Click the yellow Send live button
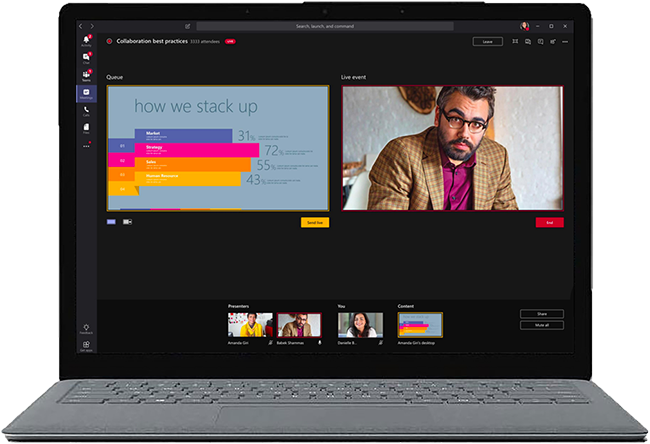This screenshot has height=444, width=650. click(315, 223)
